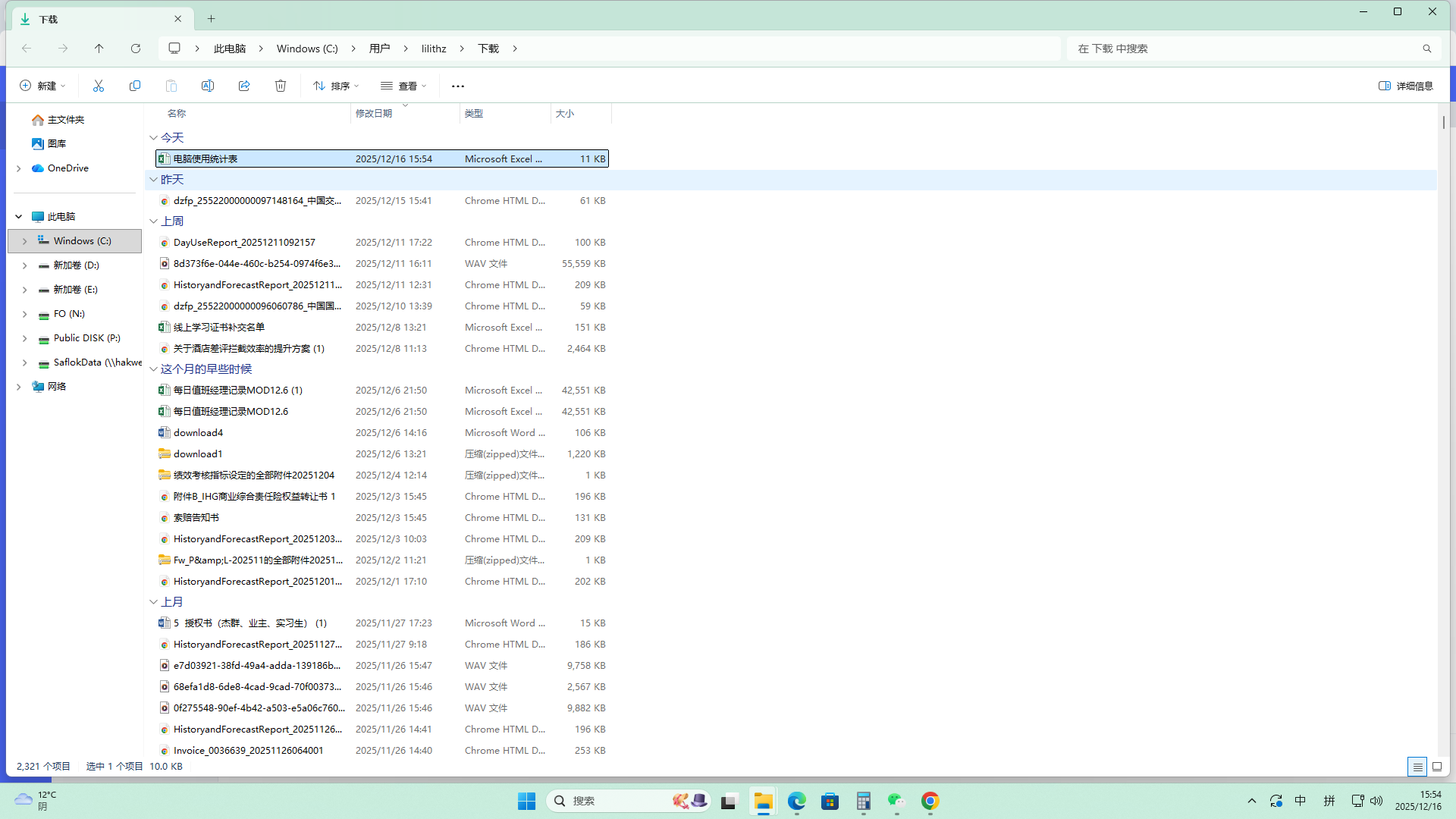Open the 查看 view menu

404,86
